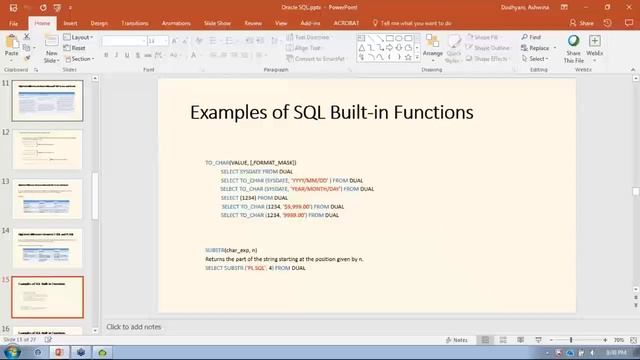This screenshot has width=640, height=360.
Task: Click the zoom slider handle
Action: tap(571, 340)
